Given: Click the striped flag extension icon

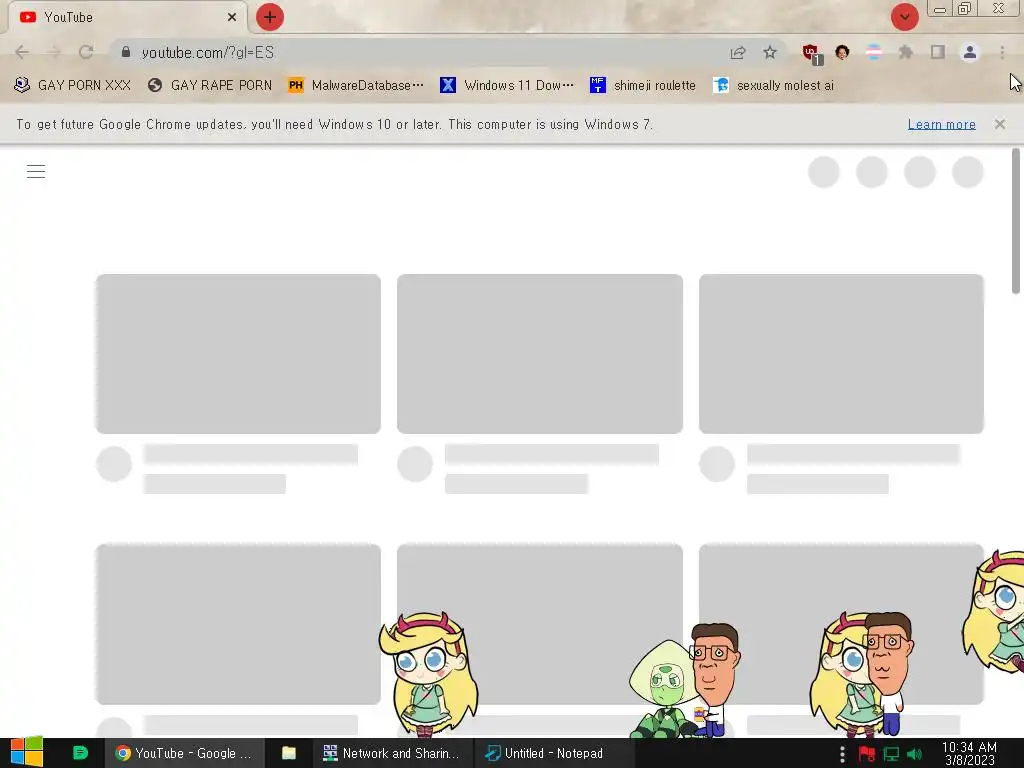Looking at the screenshot, I should tap(874, 52).
